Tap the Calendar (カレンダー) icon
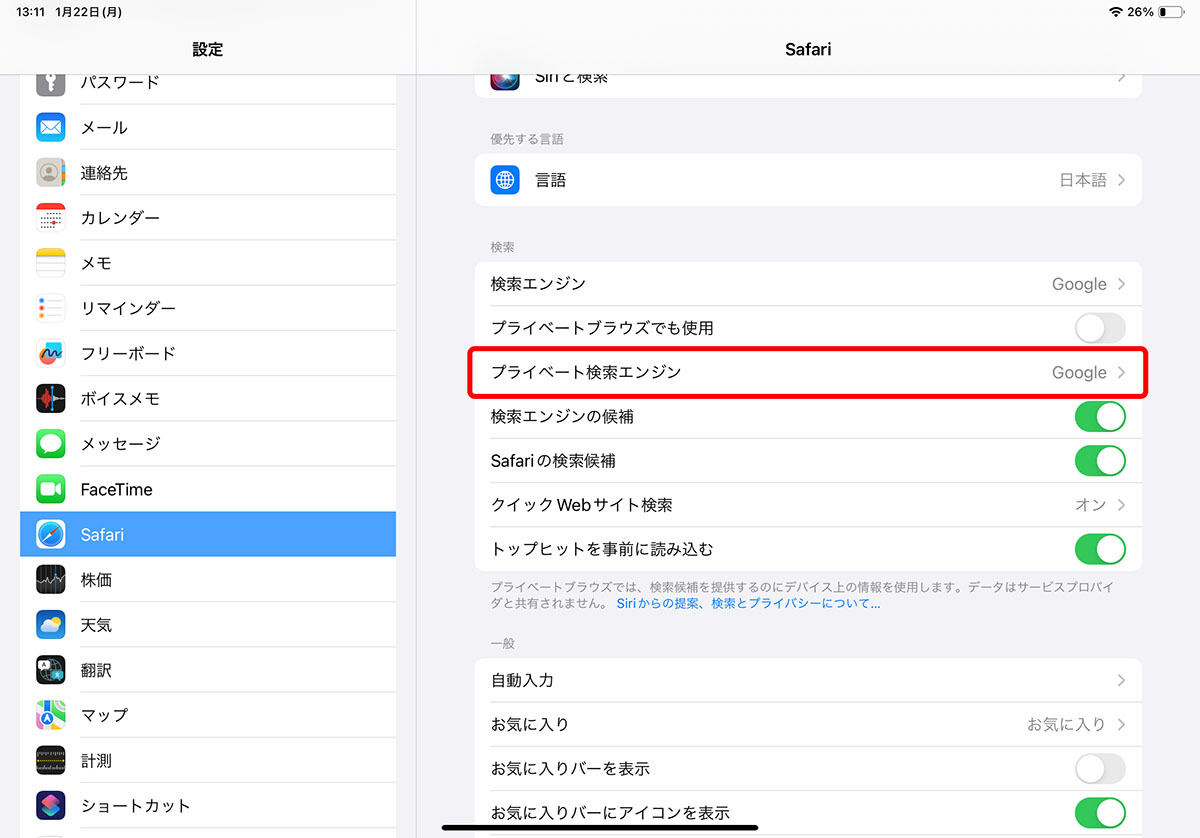The width and height of the screenshot is (1200, 838). click(x=51, y=217)
